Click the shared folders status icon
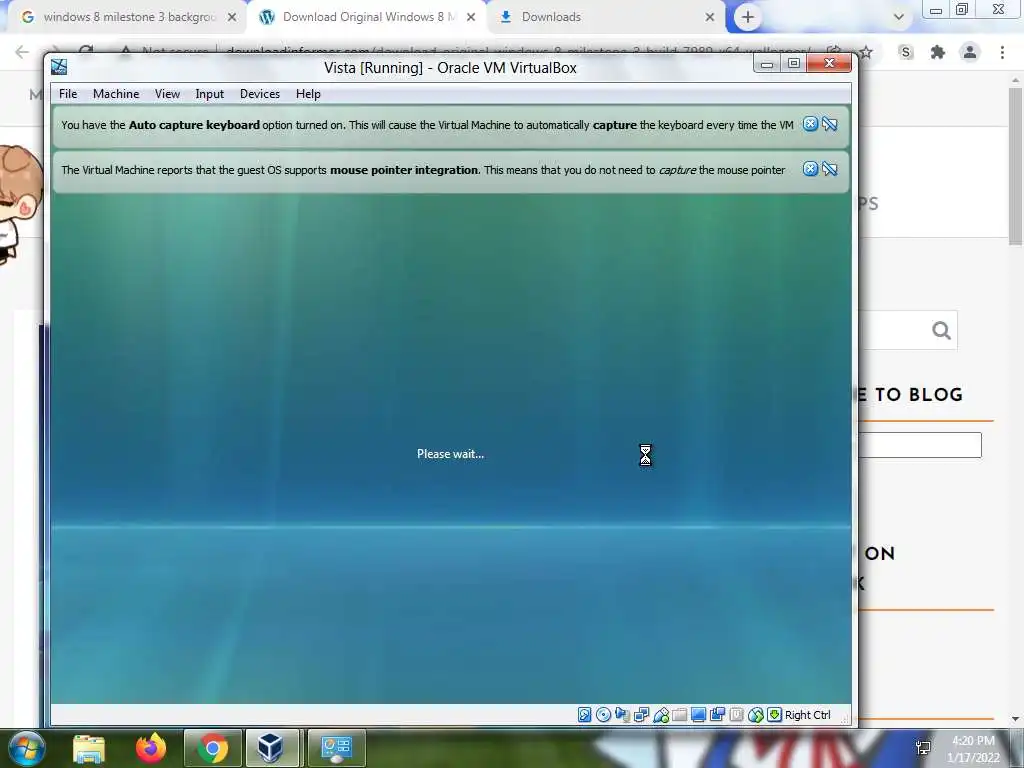This screenshot has width=1024, height=768. 679,715
